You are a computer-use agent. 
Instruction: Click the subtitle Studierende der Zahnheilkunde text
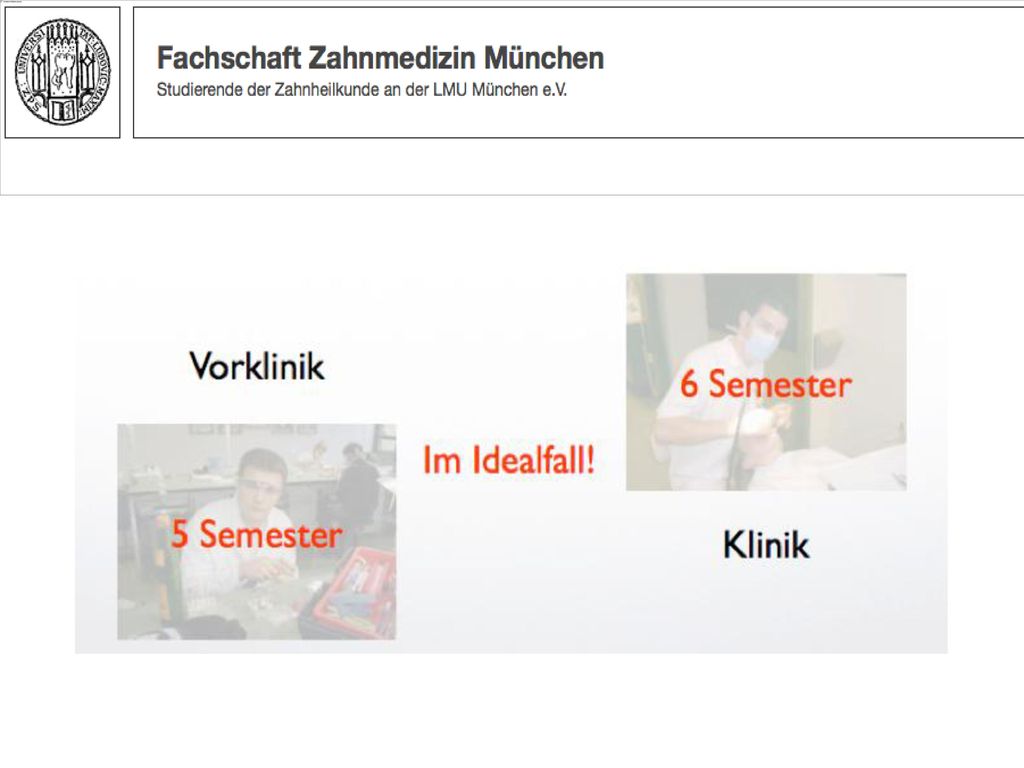coord(362,89)
